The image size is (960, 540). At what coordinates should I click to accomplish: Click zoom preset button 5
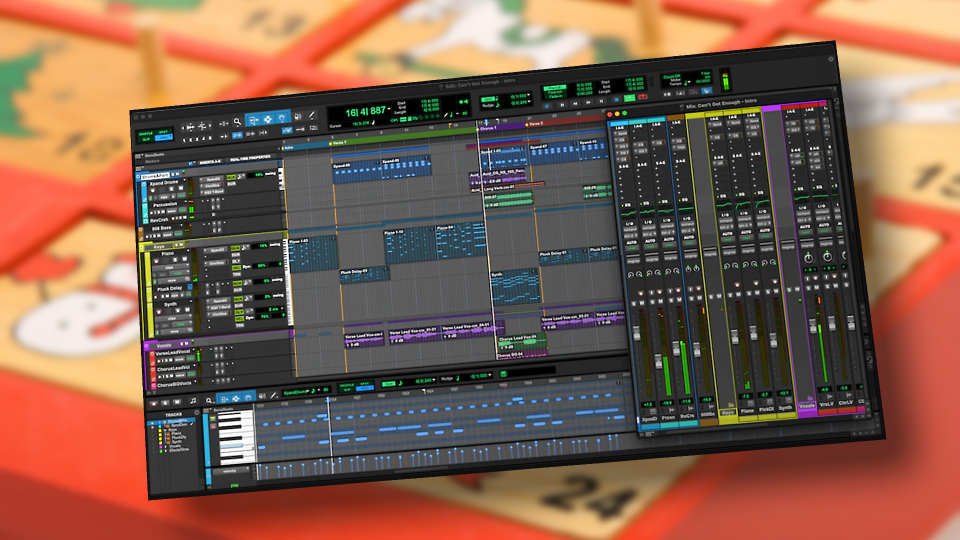coord(210,138)
